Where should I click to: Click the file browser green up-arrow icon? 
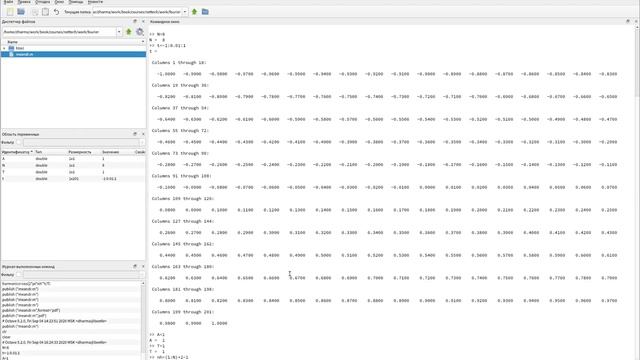129,31
